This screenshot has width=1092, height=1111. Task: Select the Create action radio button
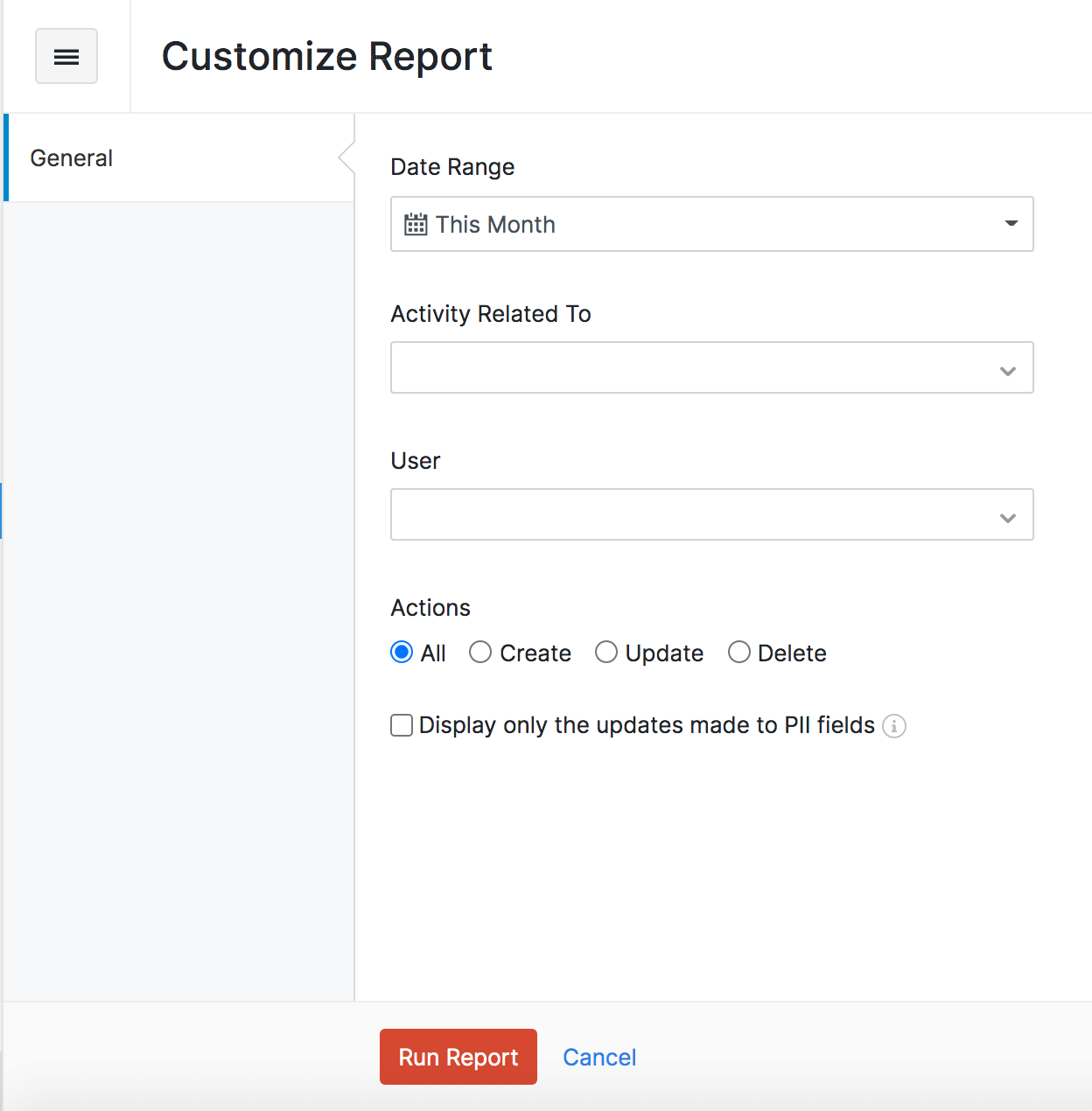click(x=480, y=653)
